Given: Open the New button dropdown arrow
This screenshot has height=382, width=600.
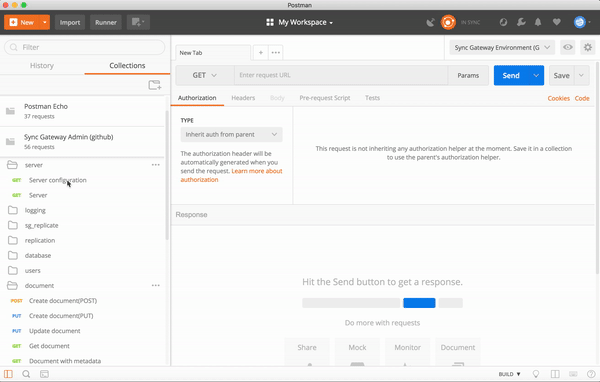Looking at the screenshot, I should click(x=45, y=22).
